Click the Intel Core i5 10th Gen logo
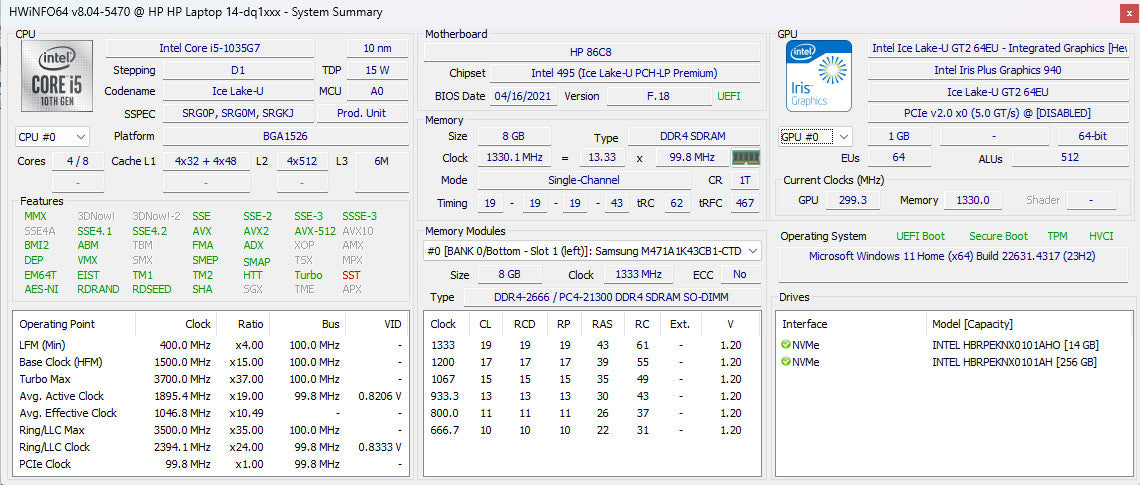1140x485 pixels. point(57,76)
